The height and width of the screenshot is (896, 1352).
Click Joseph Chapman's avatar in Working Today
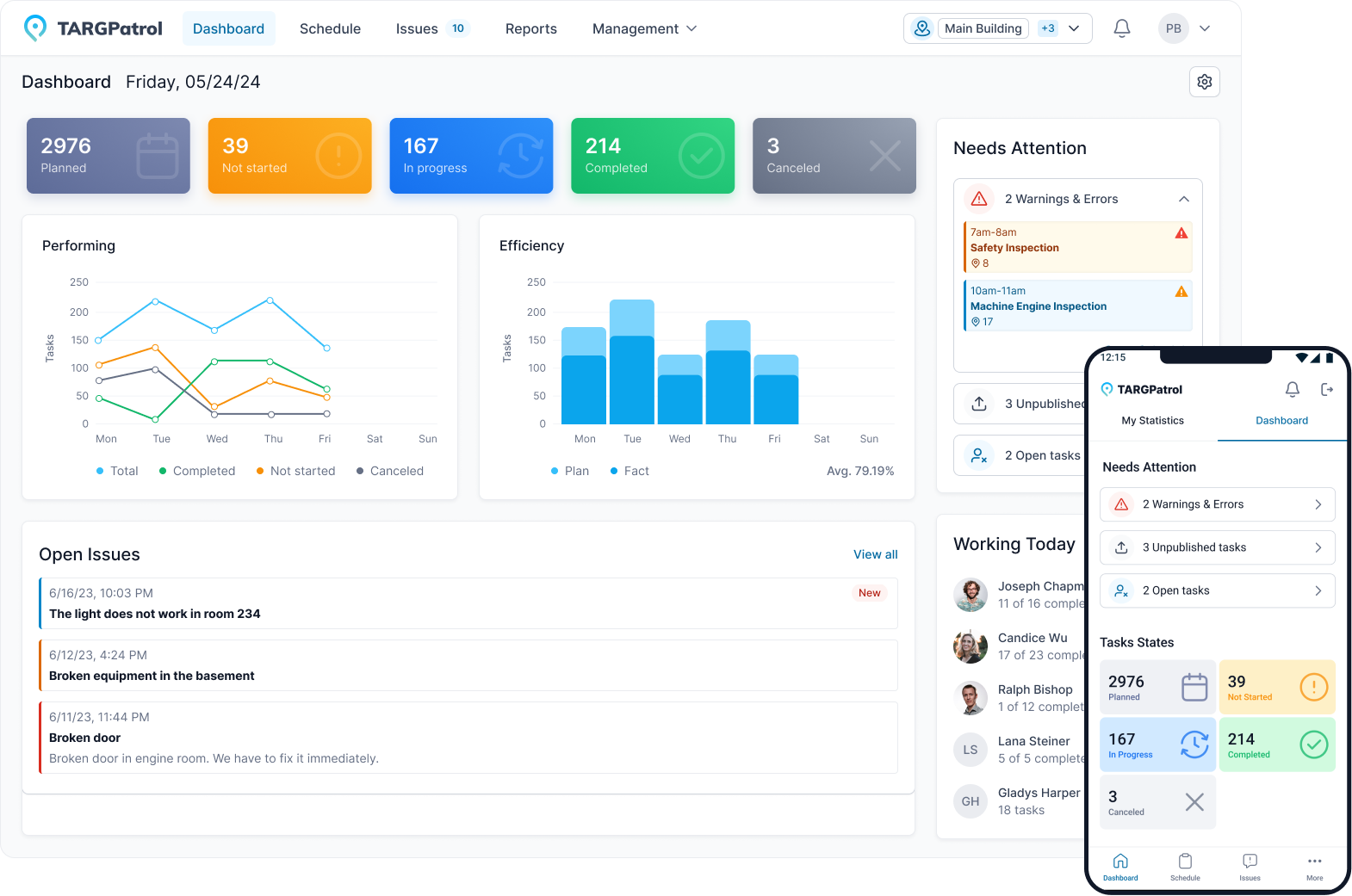971,595
